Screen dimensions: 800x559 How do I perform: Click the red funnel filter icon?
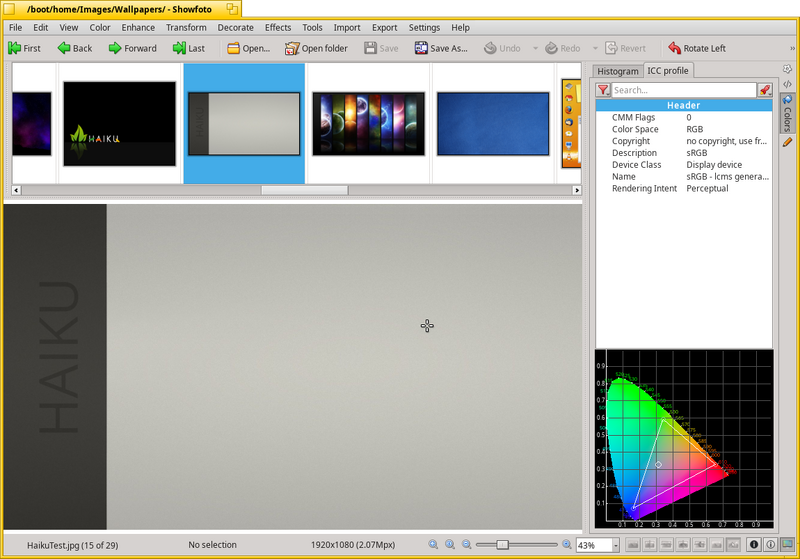tap(603, 90)
